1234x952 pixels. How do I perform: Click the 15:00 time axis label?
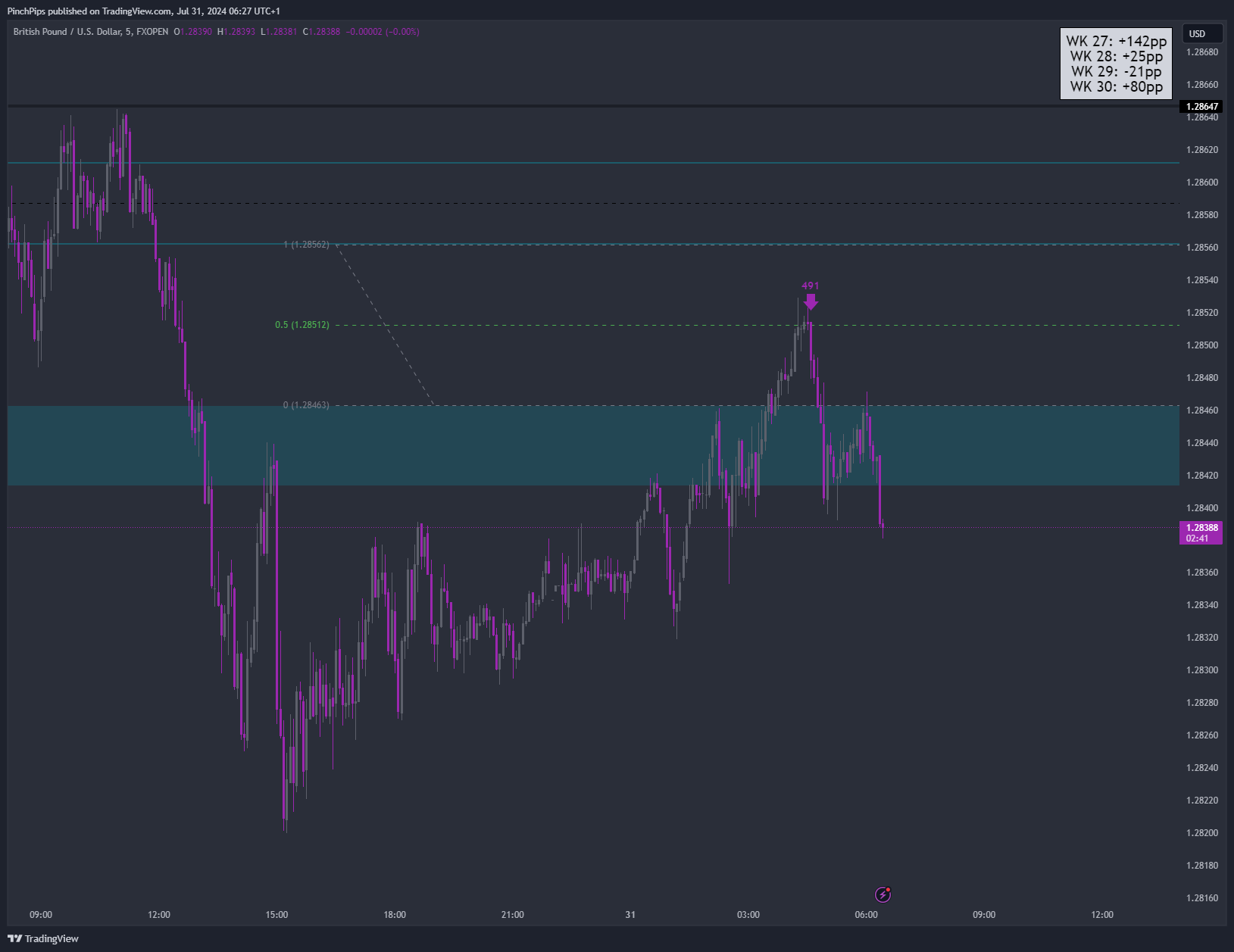(276, 915)
